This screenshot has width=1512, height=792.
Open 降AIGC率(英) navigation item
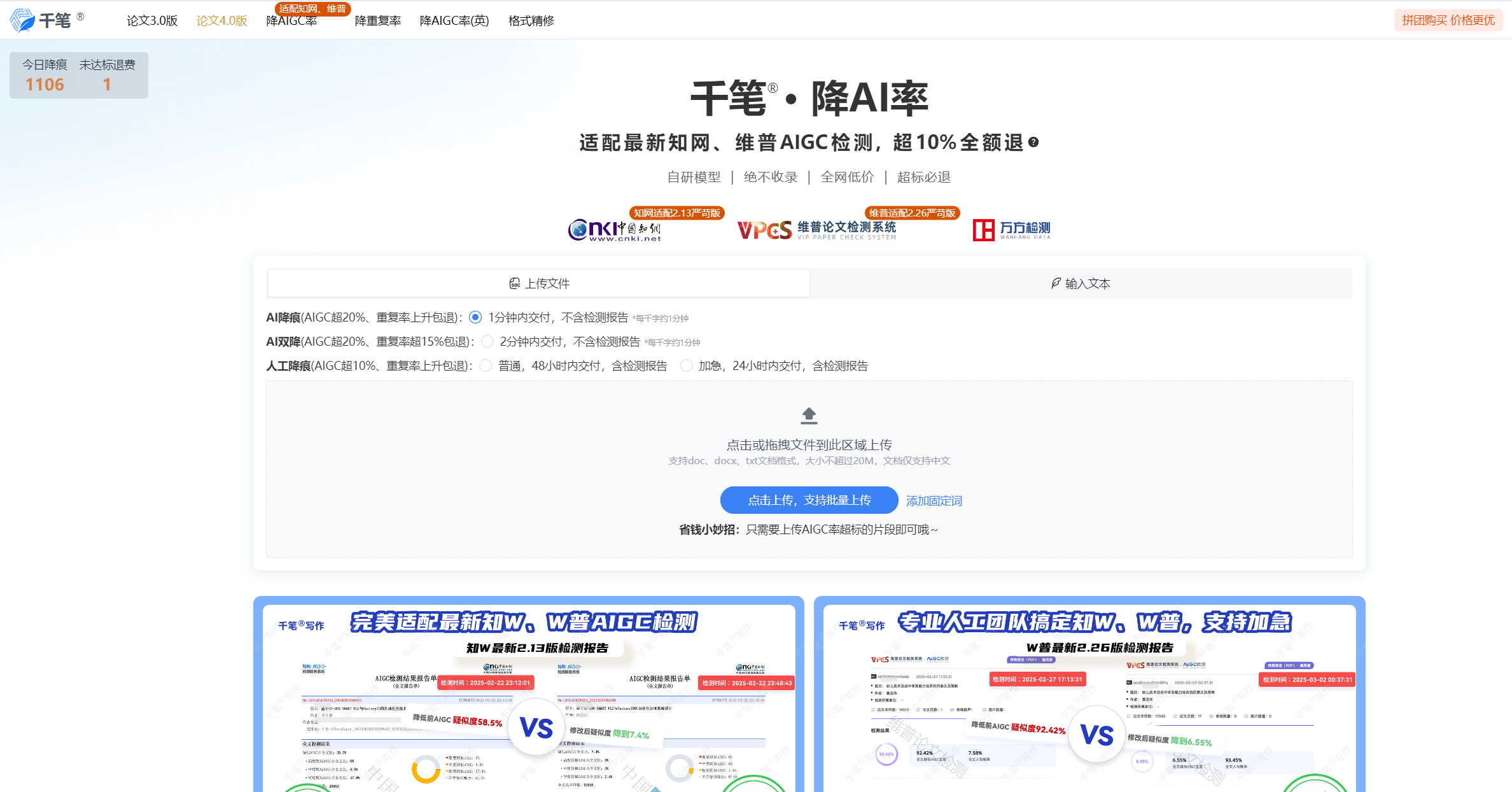point(454,20)
